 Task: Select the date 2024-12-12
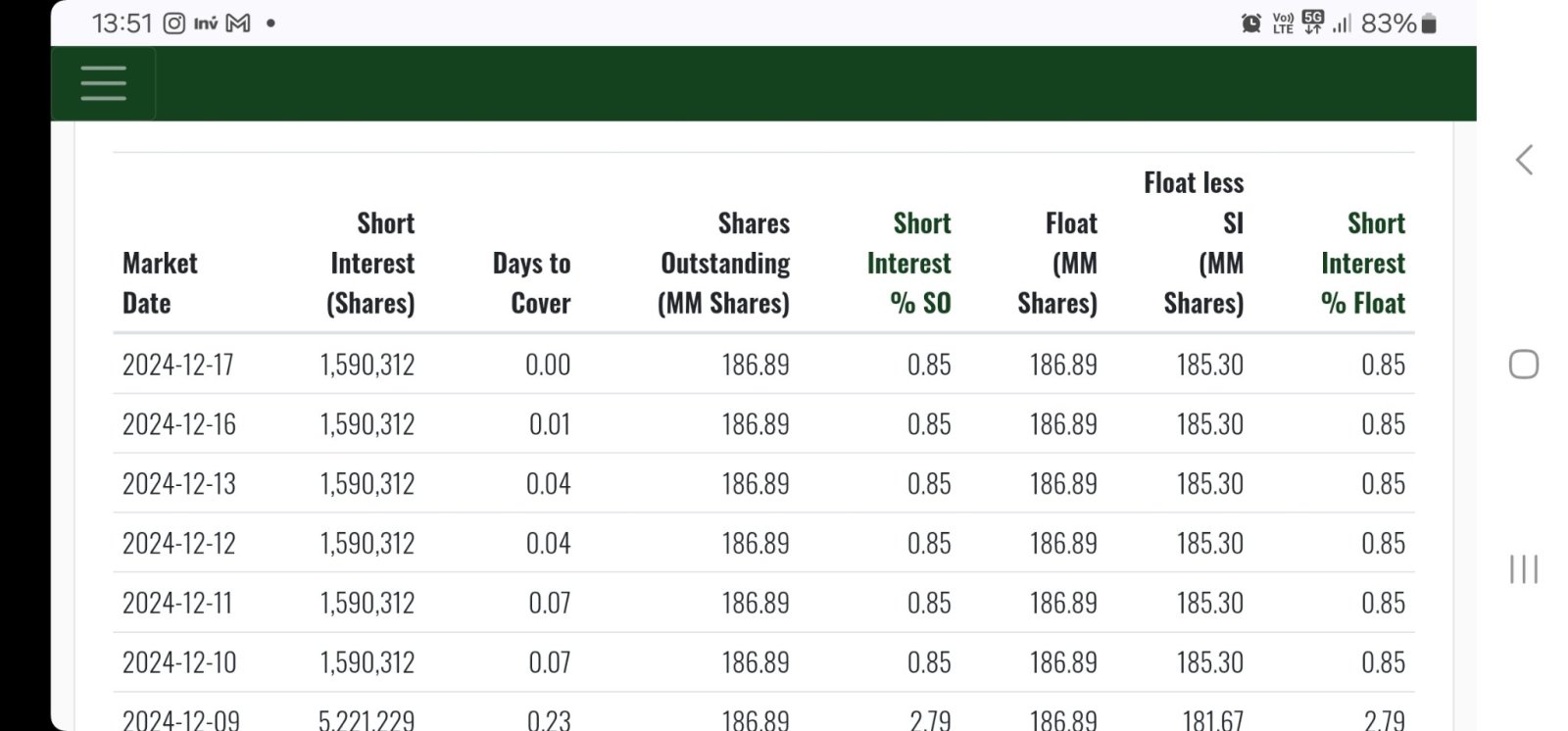coord(179,544)
